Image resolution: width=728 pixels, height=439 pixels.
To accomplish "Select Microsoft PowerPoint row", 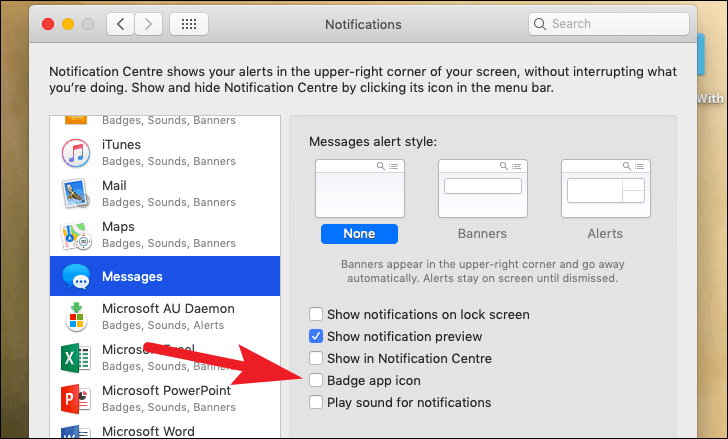I will (x=165, y=399).
